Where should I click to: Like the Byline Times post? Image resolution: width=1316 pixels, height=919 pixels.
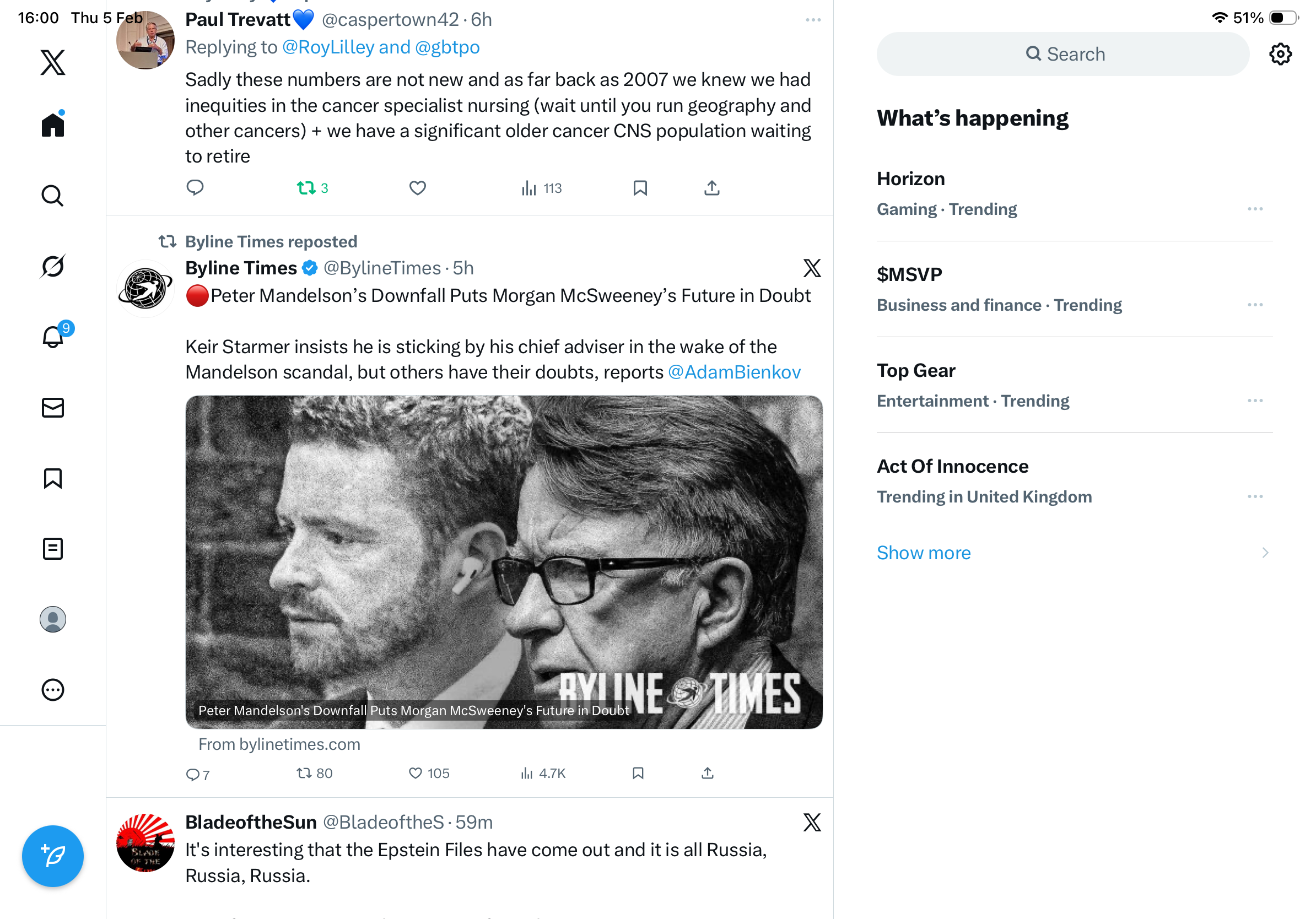(416, 774)
